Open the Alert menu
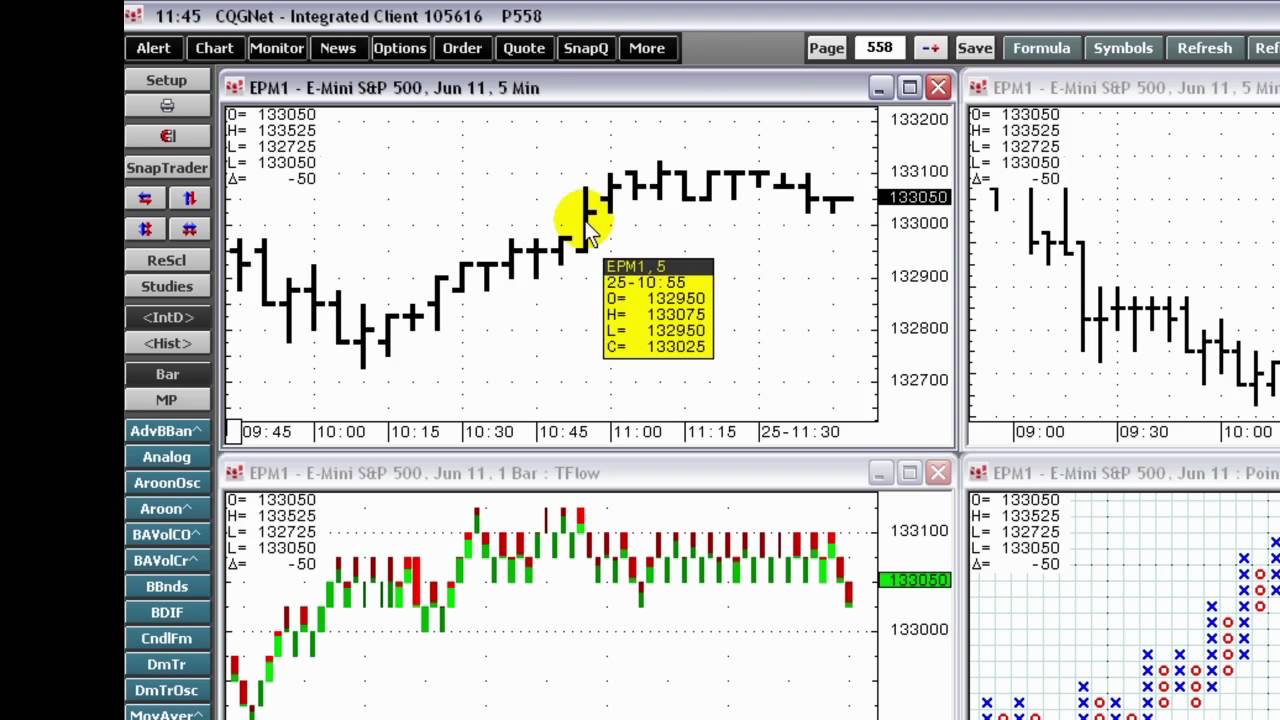Viewport: 1280px width, 720px height. [153, 48]
